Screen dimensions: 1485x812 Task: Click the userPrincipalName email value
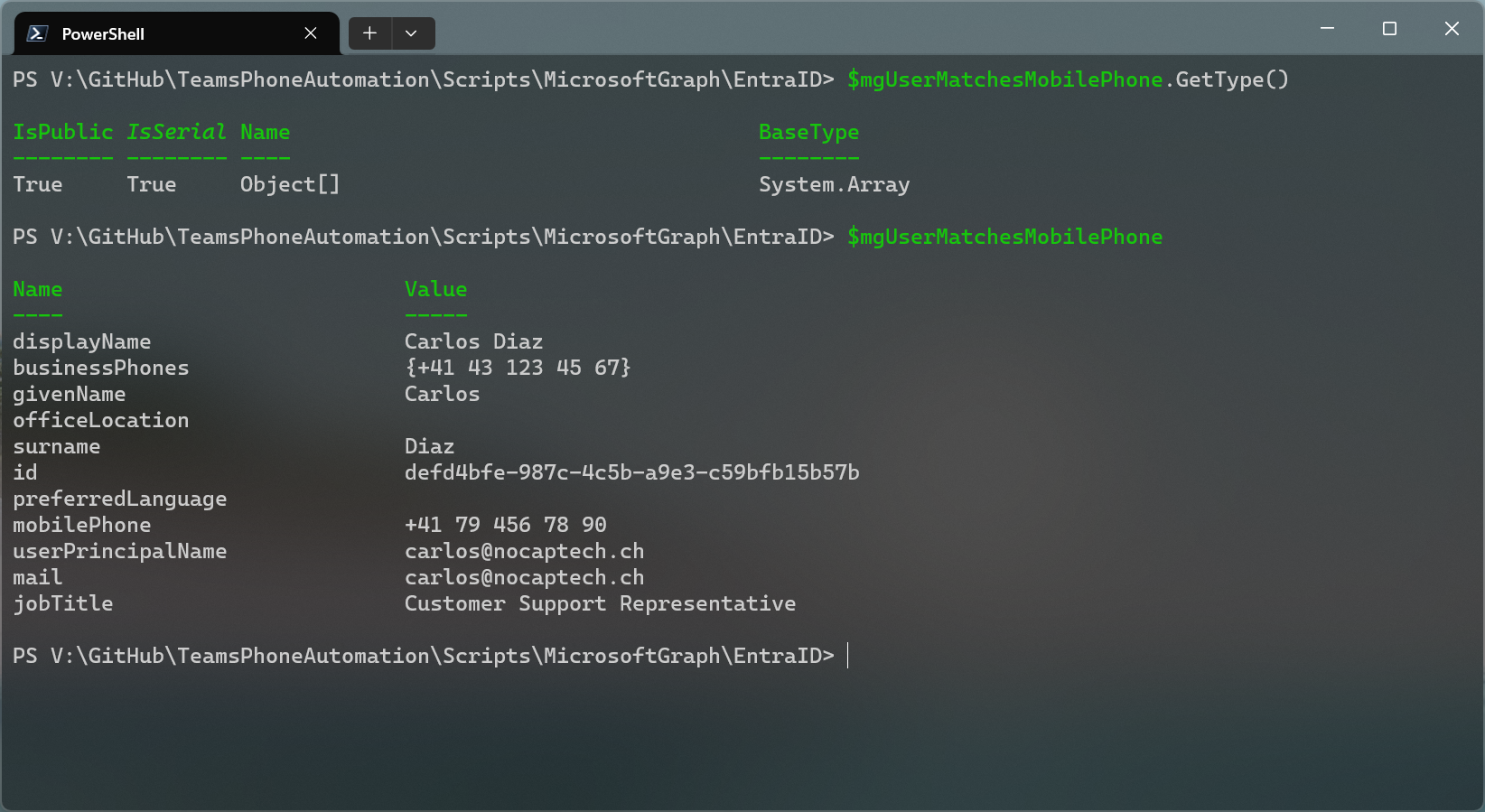coord(524,551)
